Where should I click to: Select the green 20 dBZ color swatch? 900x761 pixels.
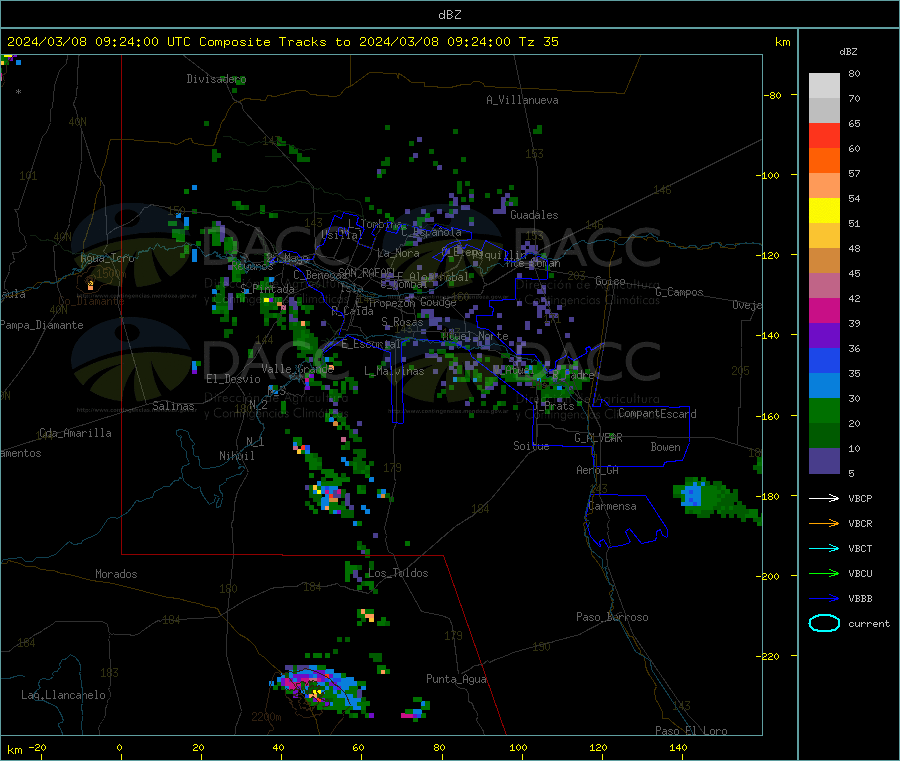point(824,410)
